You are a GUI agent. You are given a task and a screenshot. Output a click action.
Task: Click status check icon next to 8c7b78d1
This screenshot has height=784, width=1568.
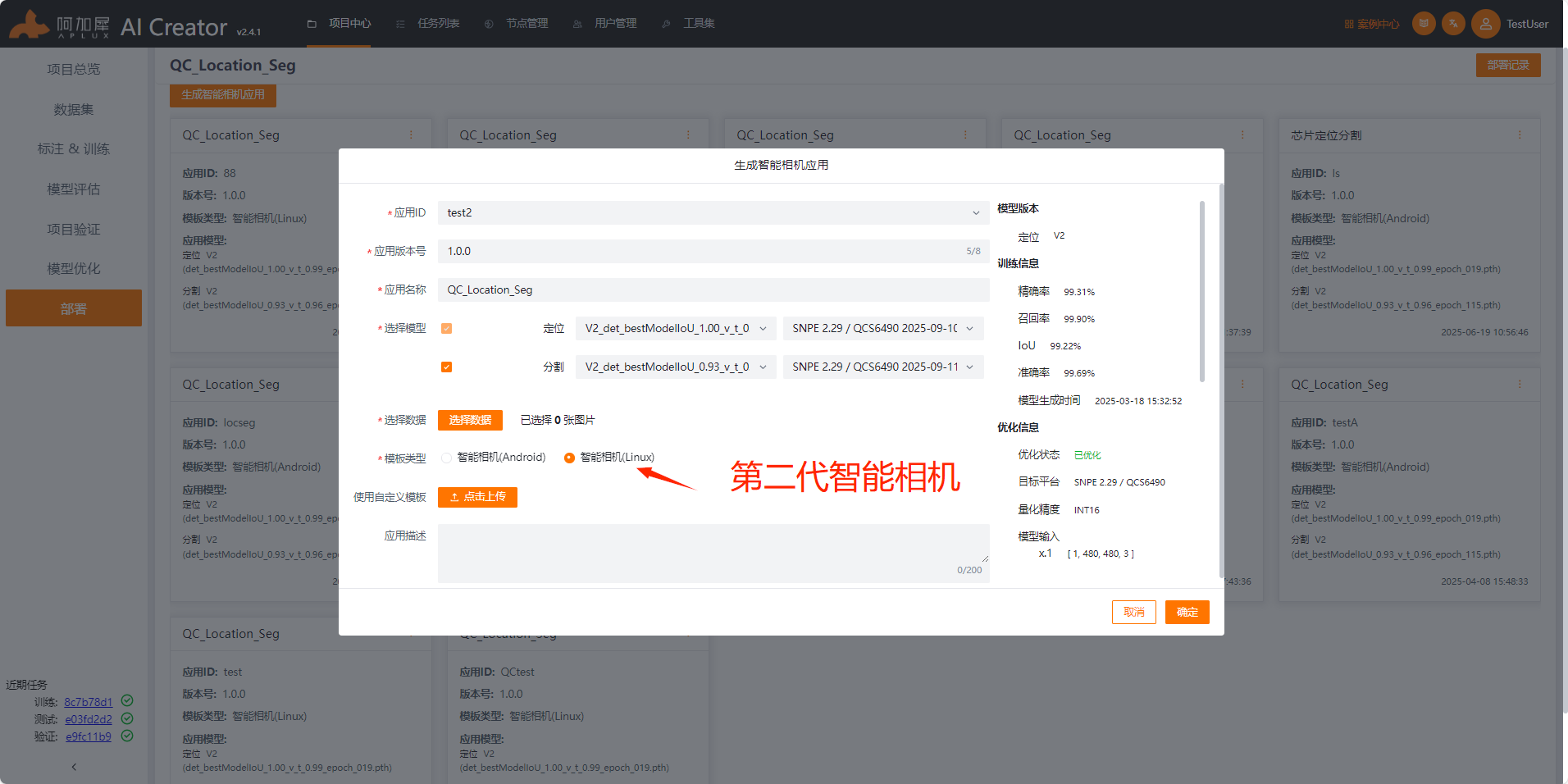click(127, 701)
